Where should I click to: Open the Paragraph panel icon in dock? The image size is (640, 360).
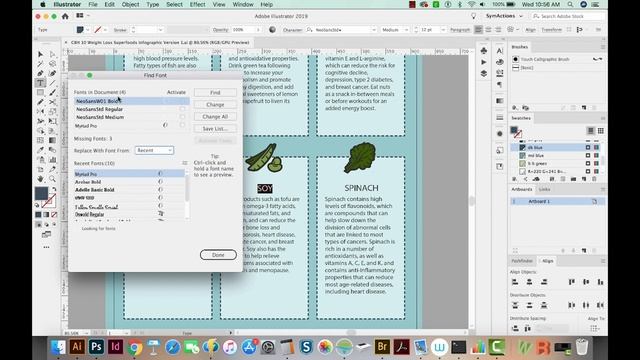point(500,84)
